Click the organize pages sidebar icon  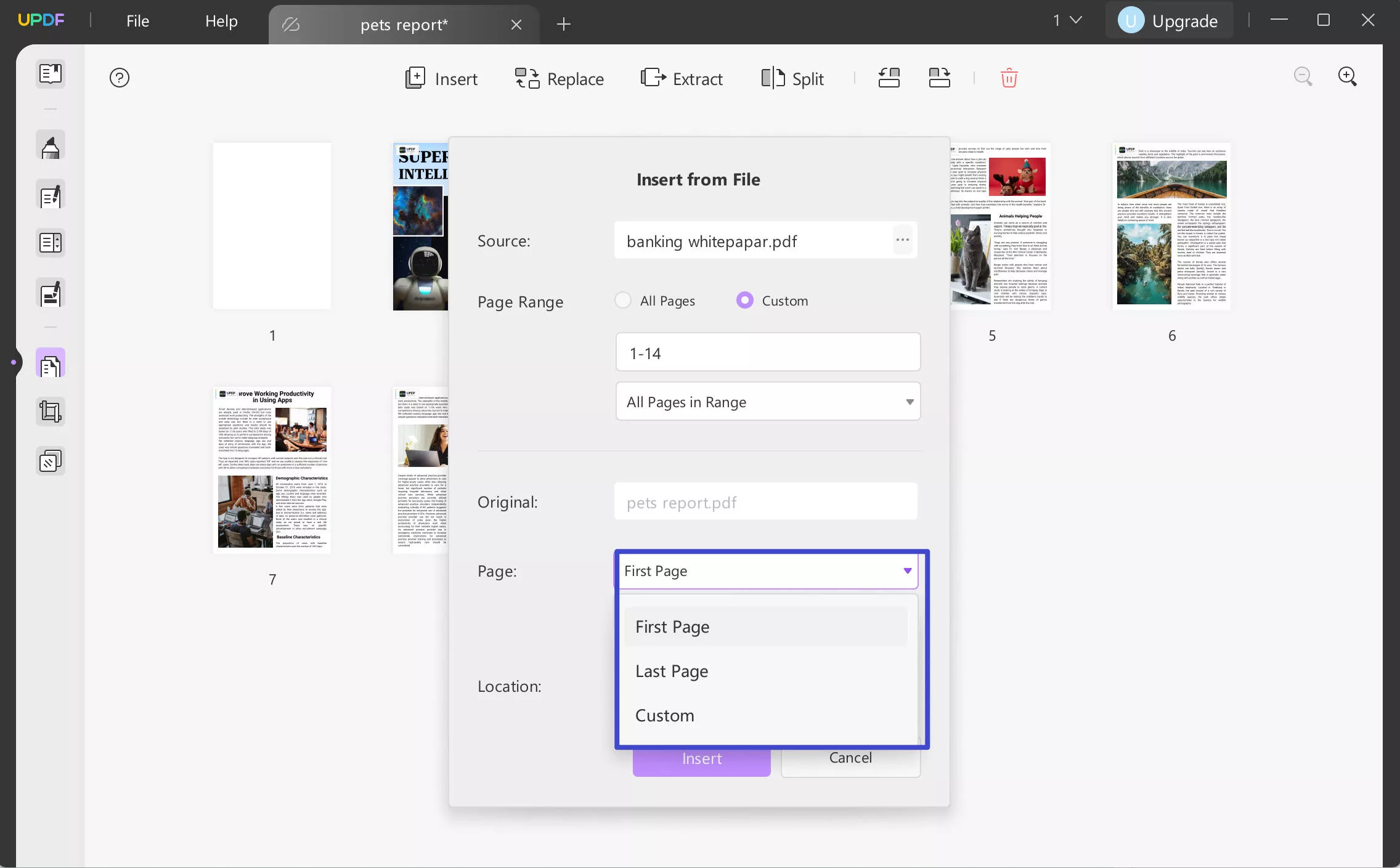(x=50, y=364)
